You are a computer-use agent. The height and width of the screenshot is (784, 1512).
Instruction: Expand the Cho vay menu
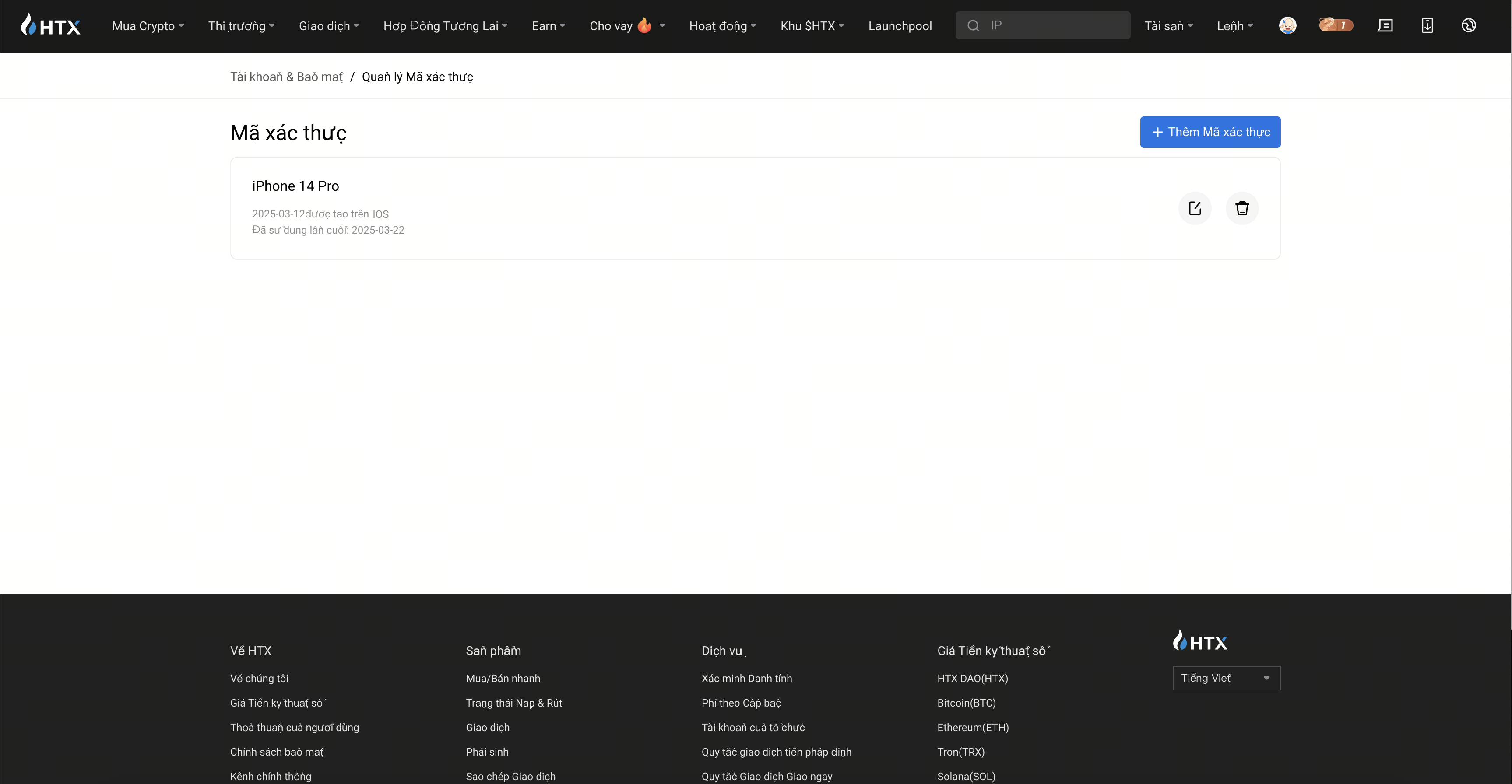coord(627,26)
